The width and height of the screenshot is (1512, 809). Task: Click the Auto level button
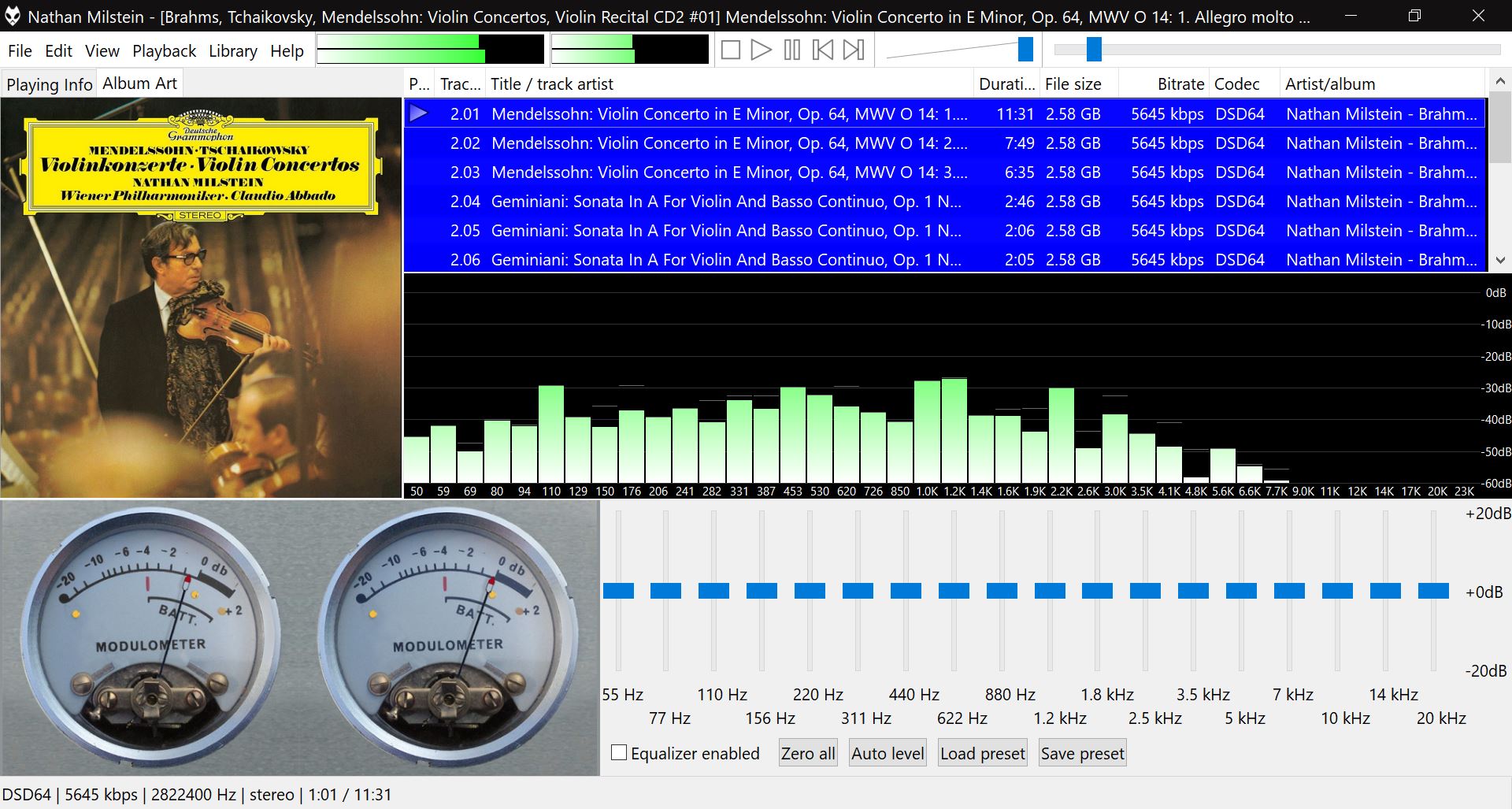point(888,753)
